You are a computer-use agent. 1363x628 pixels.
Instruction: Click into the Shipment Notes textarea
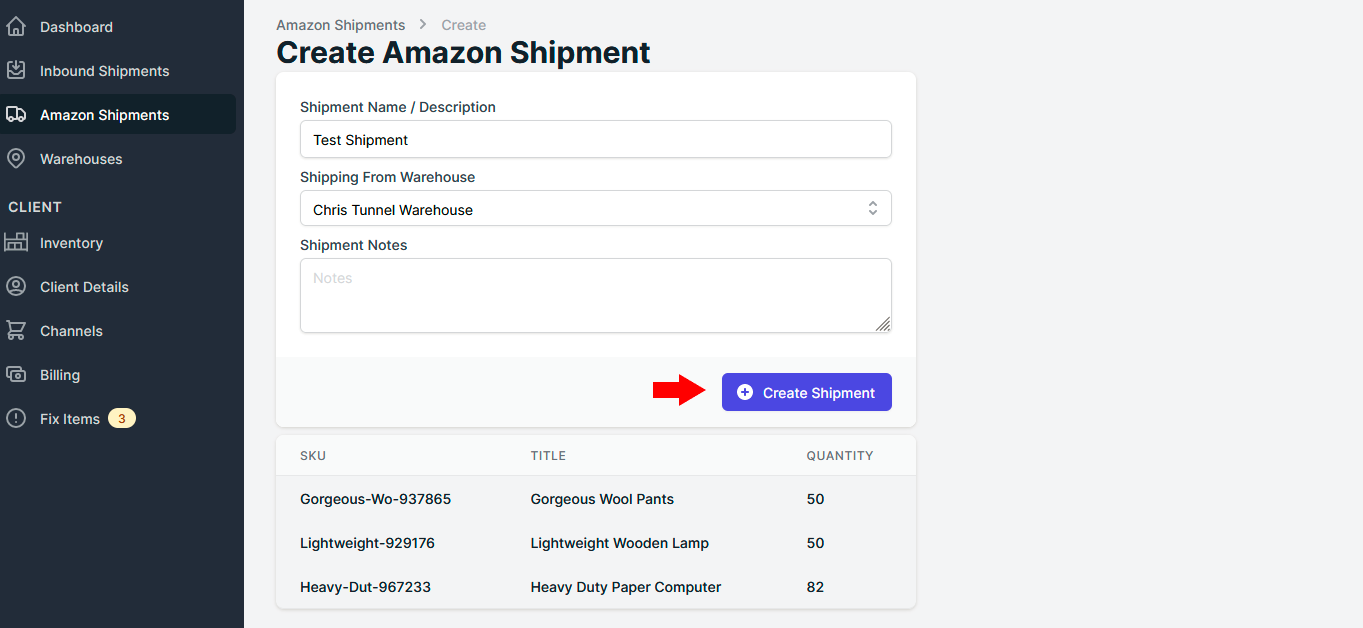click(595, 296)
